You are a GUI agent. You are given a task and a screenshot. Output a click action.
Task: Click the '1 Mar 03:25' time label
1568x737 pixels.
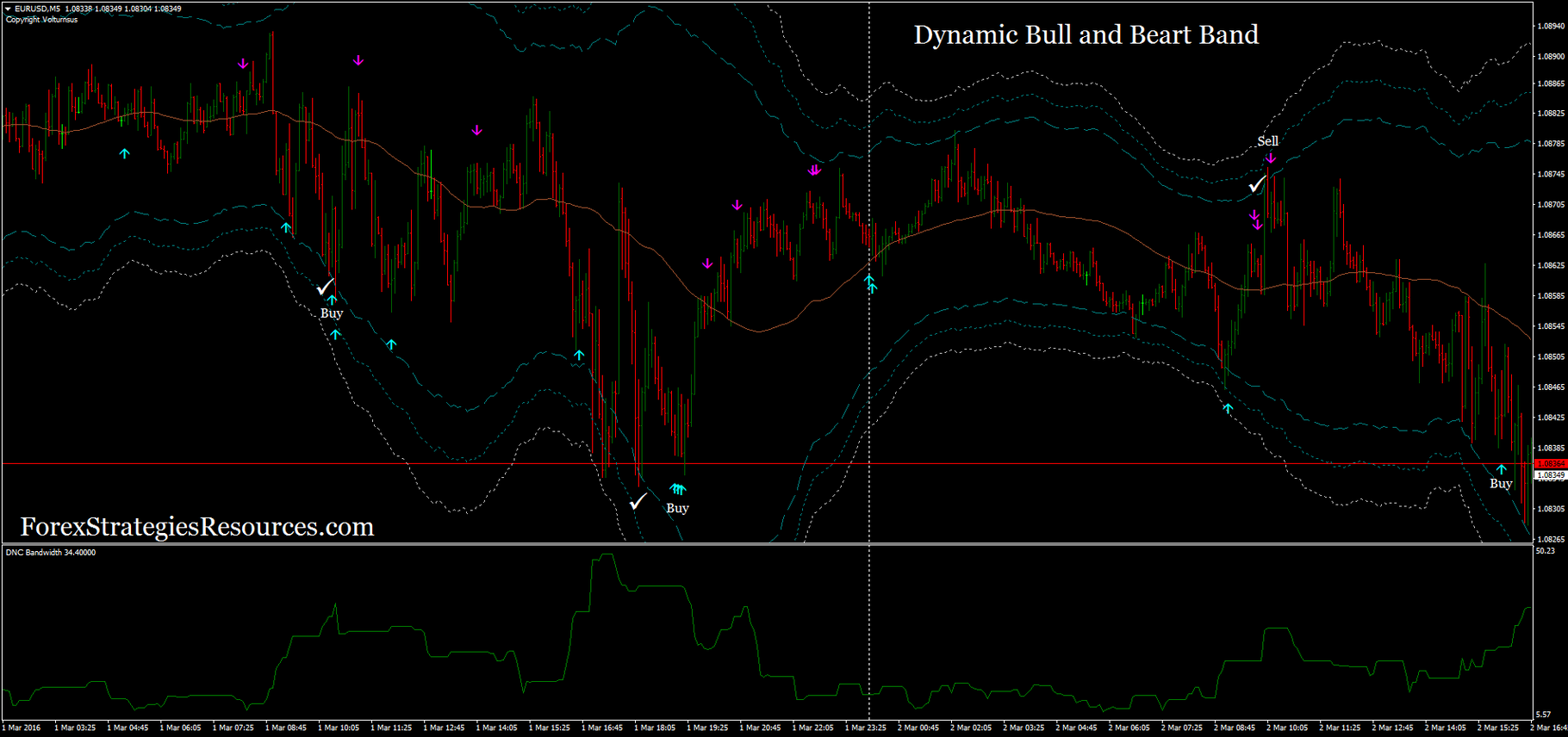click(x=75, y=728)
